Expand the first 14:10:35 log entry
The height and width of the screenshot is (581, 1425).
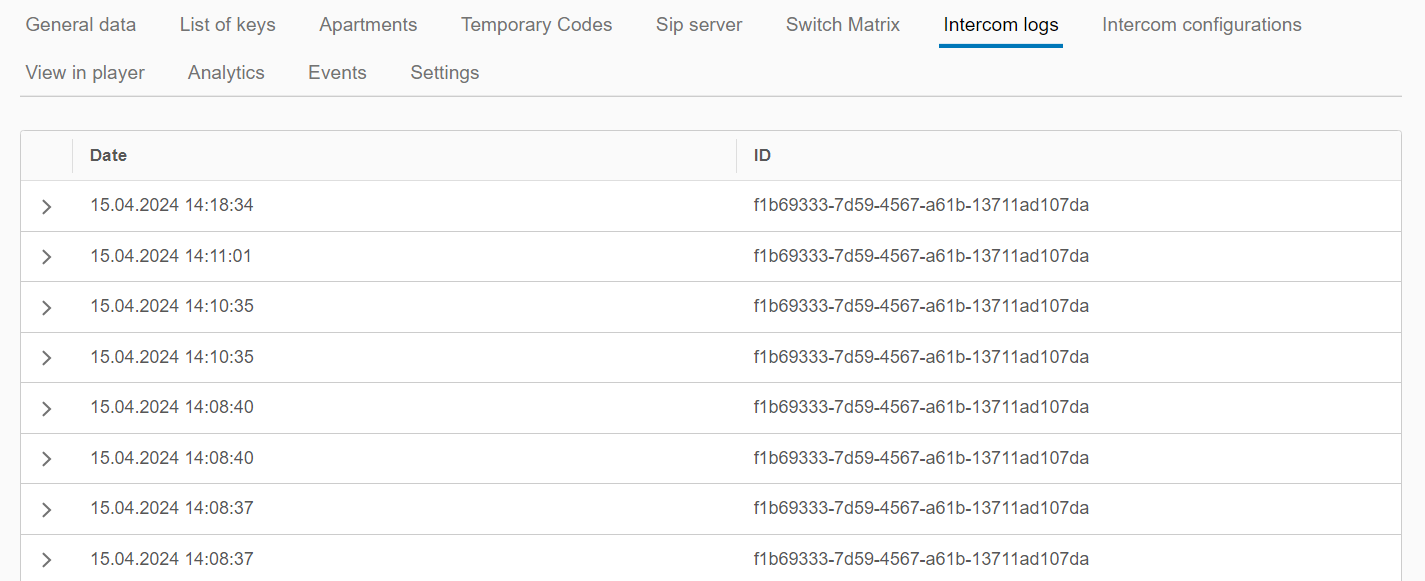46,308
